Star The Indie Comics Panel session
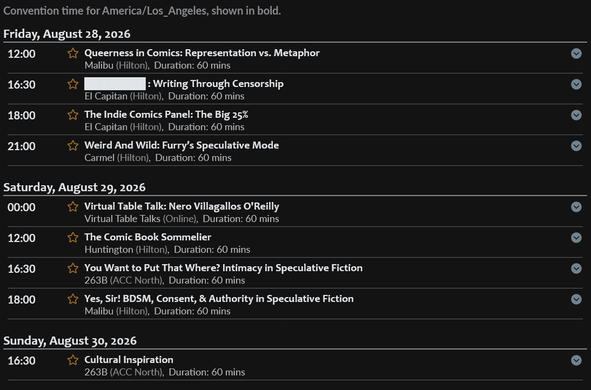591x390 pixels. click(x=73, y=115)
